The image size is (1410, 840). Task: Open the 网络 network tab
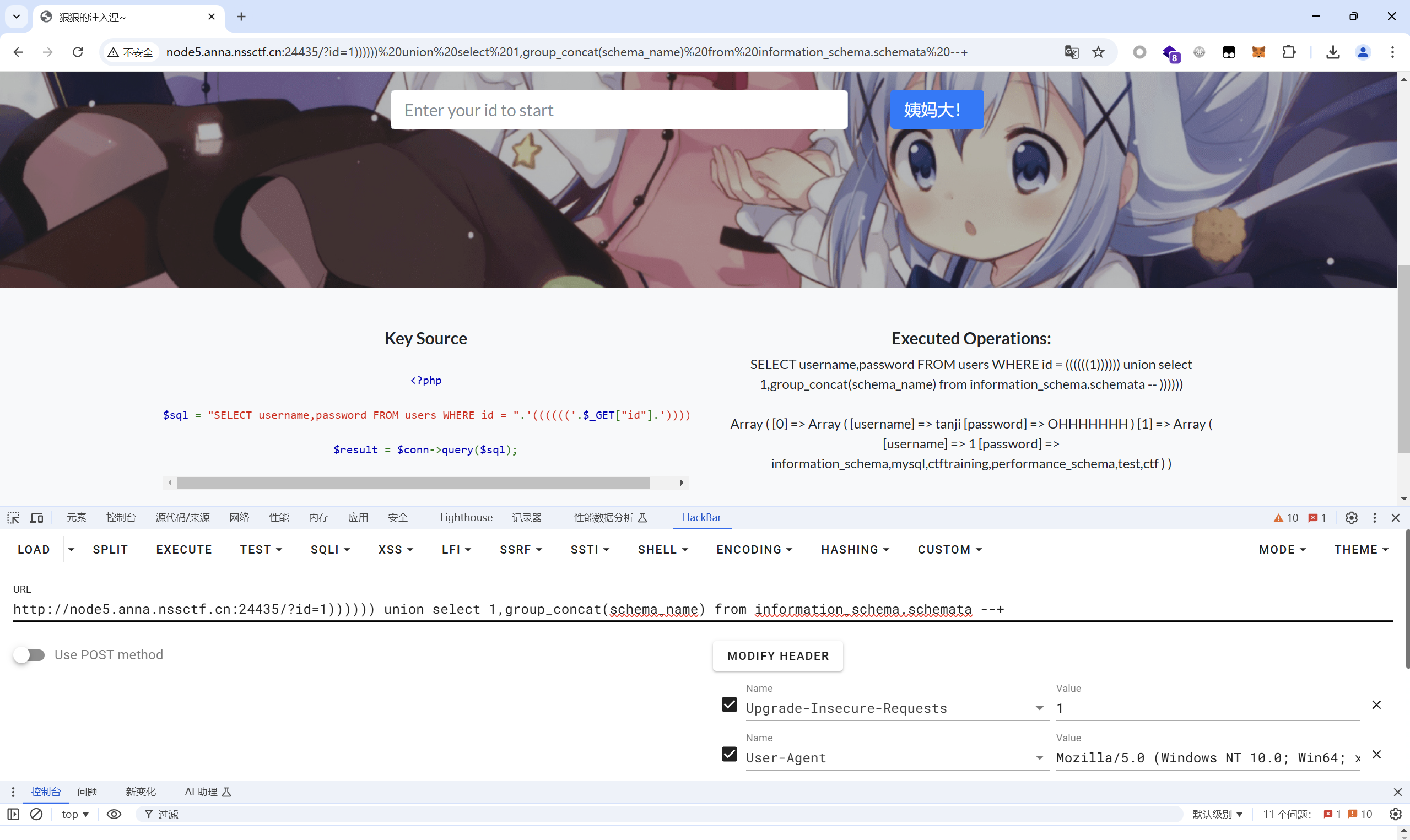[x=240, y=517]
